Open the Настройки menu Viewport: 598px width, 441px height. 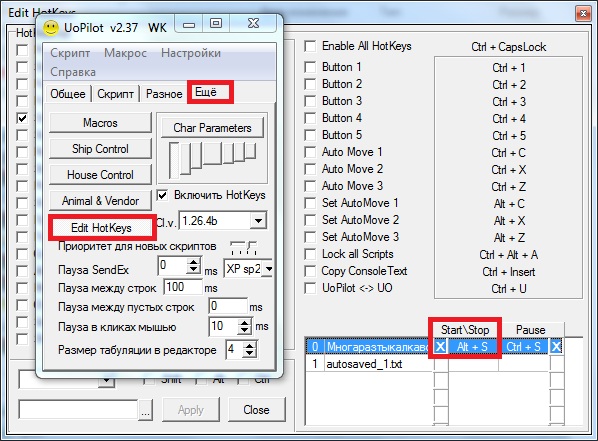191,53
